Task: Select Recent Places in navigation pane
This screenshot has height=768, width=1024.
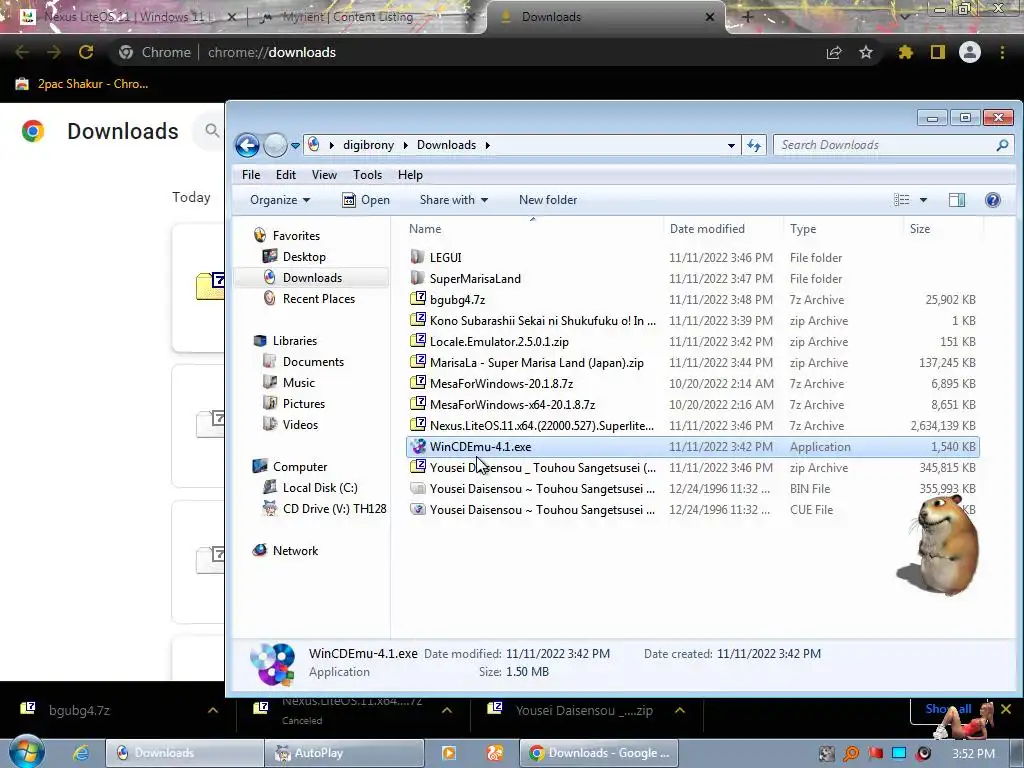Action: coord(319,298)
